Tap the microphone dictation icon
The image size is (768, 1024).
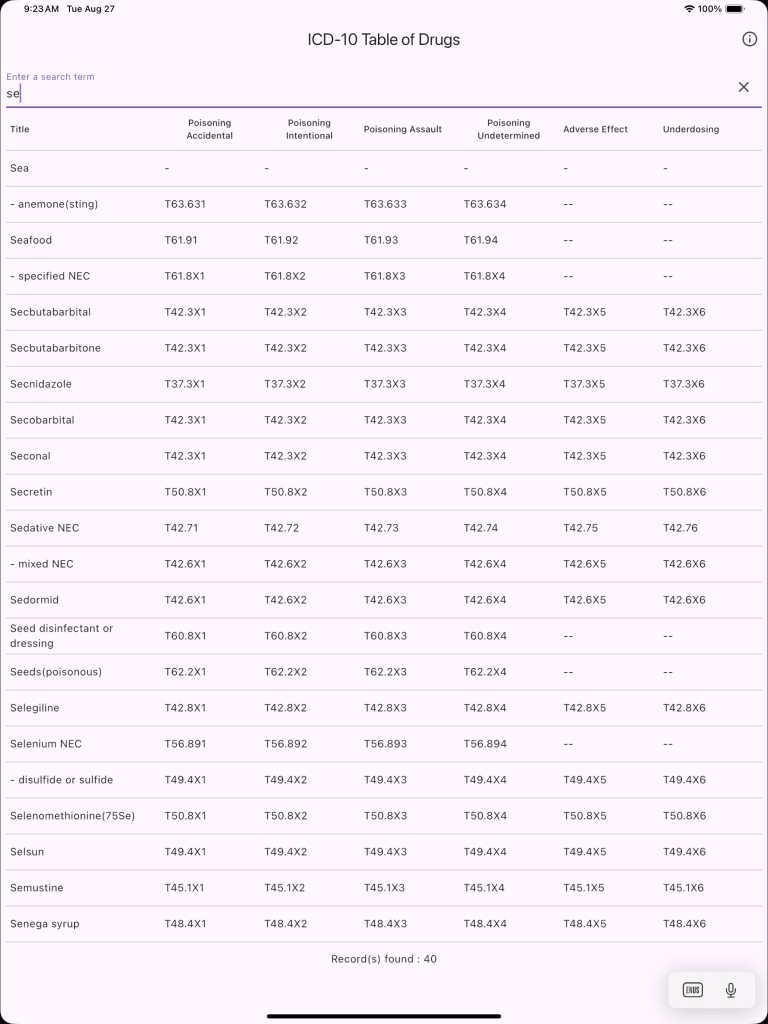(731, 990)
